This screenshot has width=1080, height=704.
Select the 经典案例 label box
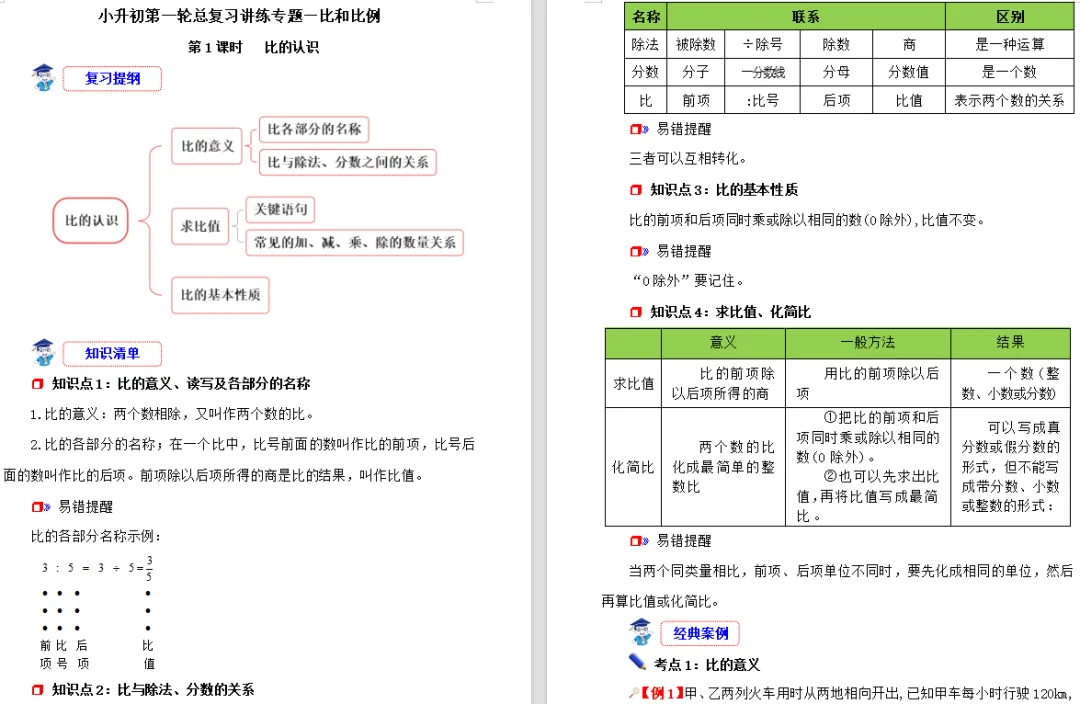point(700,633)
